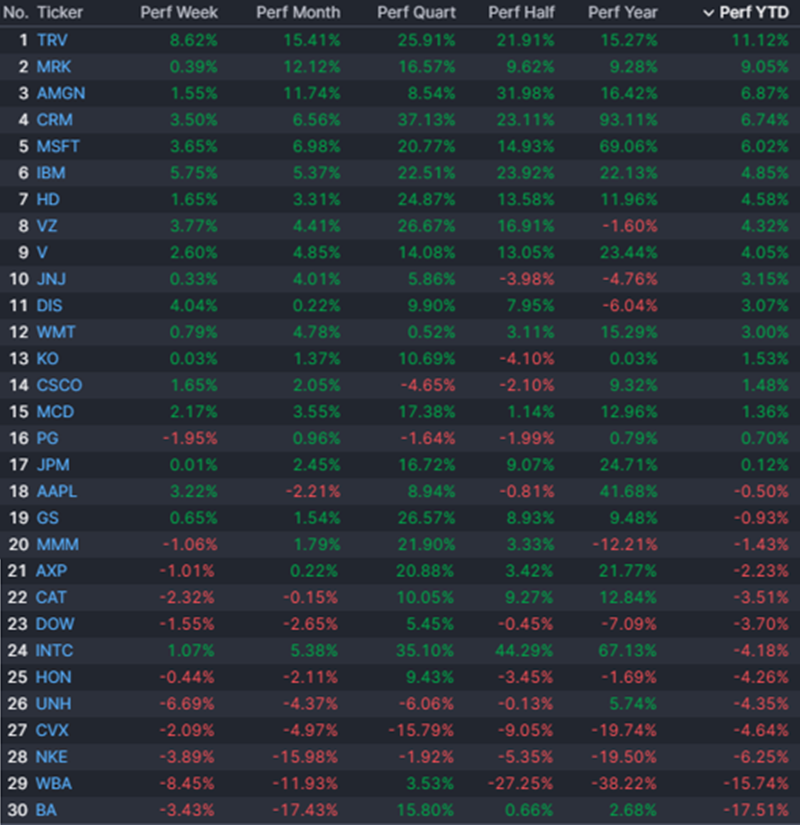Open the DOW ticker link
800x825 pixels.
[x=55, y=624]
